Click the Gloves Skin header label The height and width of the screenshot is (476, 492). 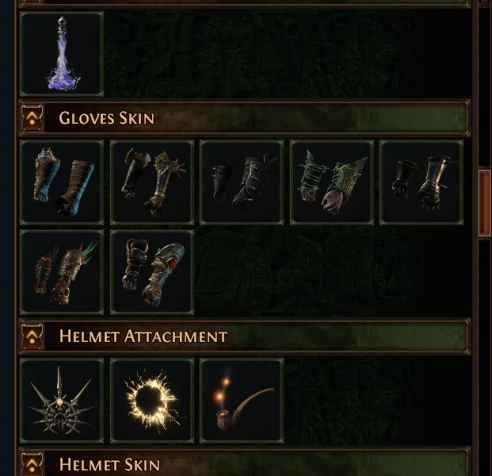pos(107,118)
